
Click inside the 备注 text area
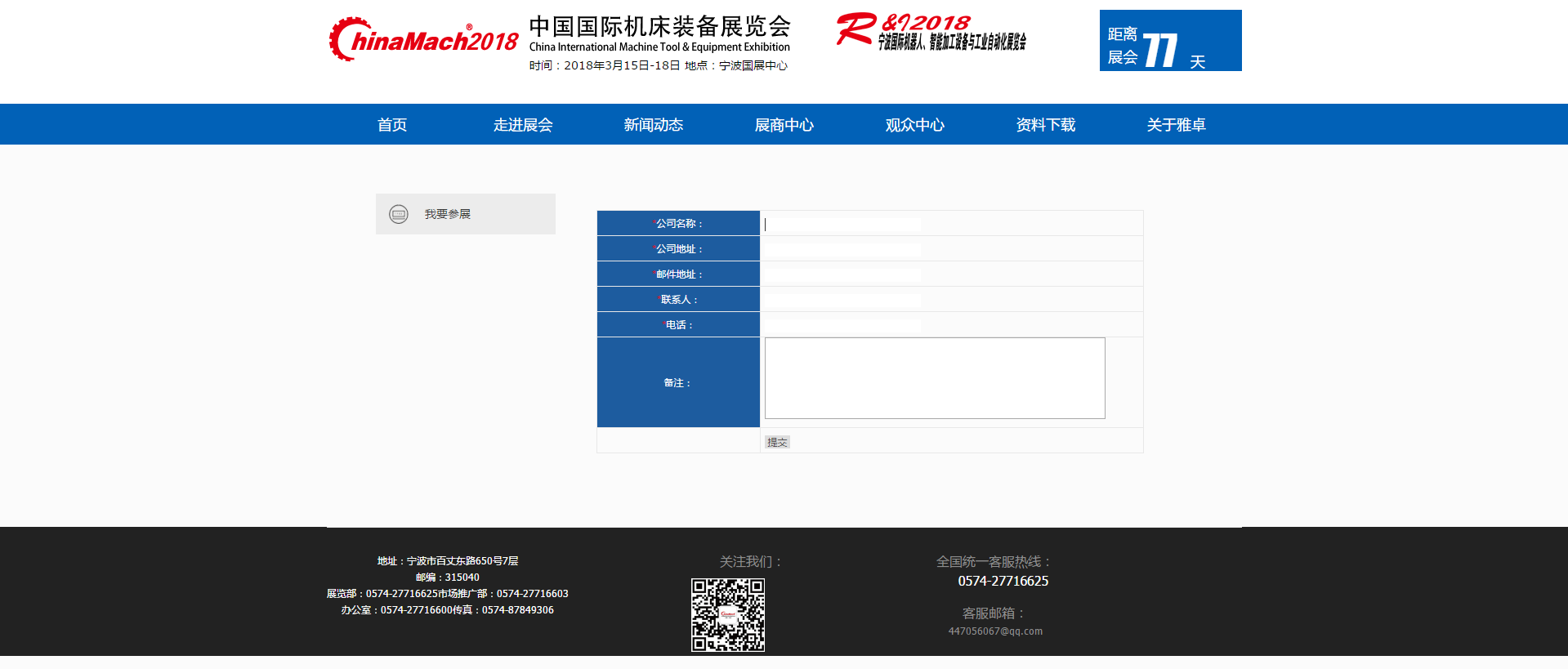[934, 378]
